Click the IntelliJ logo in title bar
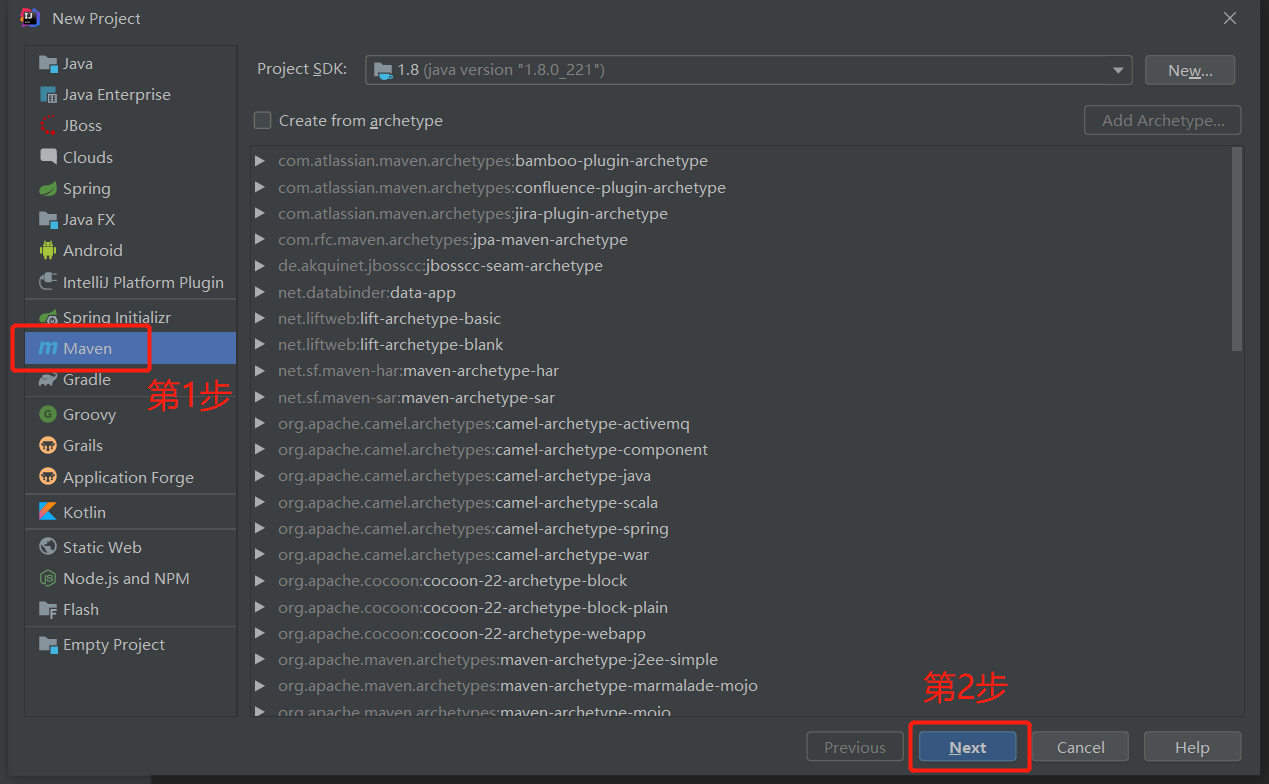The width and height of the screenshot is (1269, 784). (x=30, y=18)
